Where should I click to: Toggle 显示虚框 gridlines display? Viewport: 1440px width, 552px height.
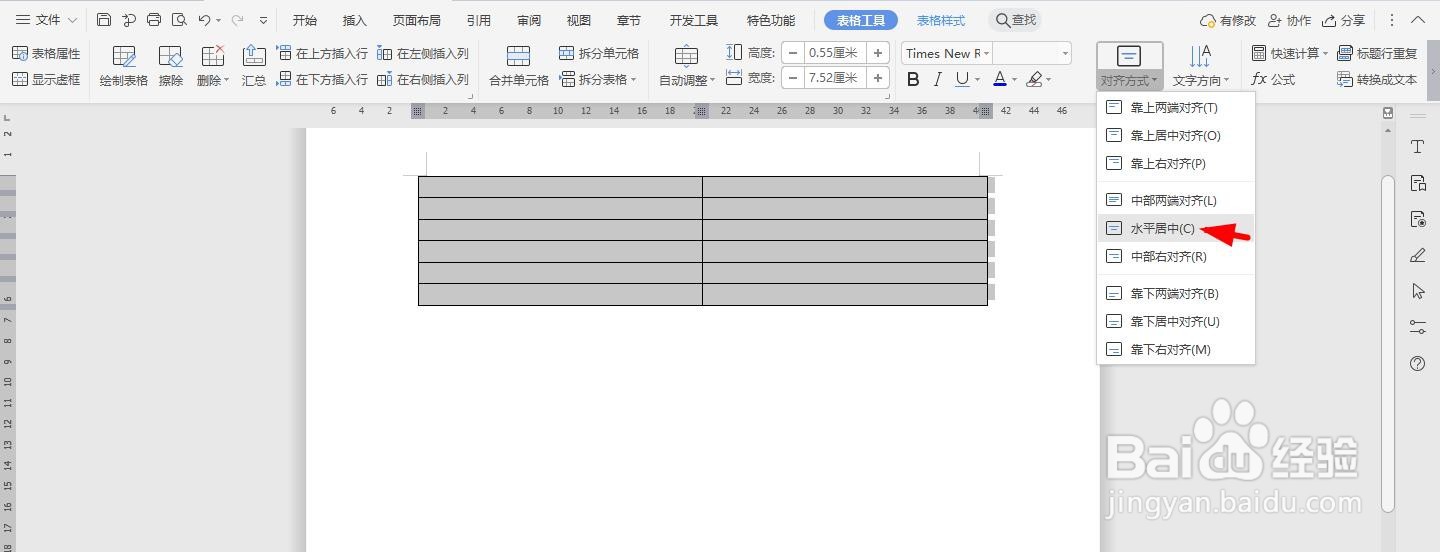pos(46,80)
